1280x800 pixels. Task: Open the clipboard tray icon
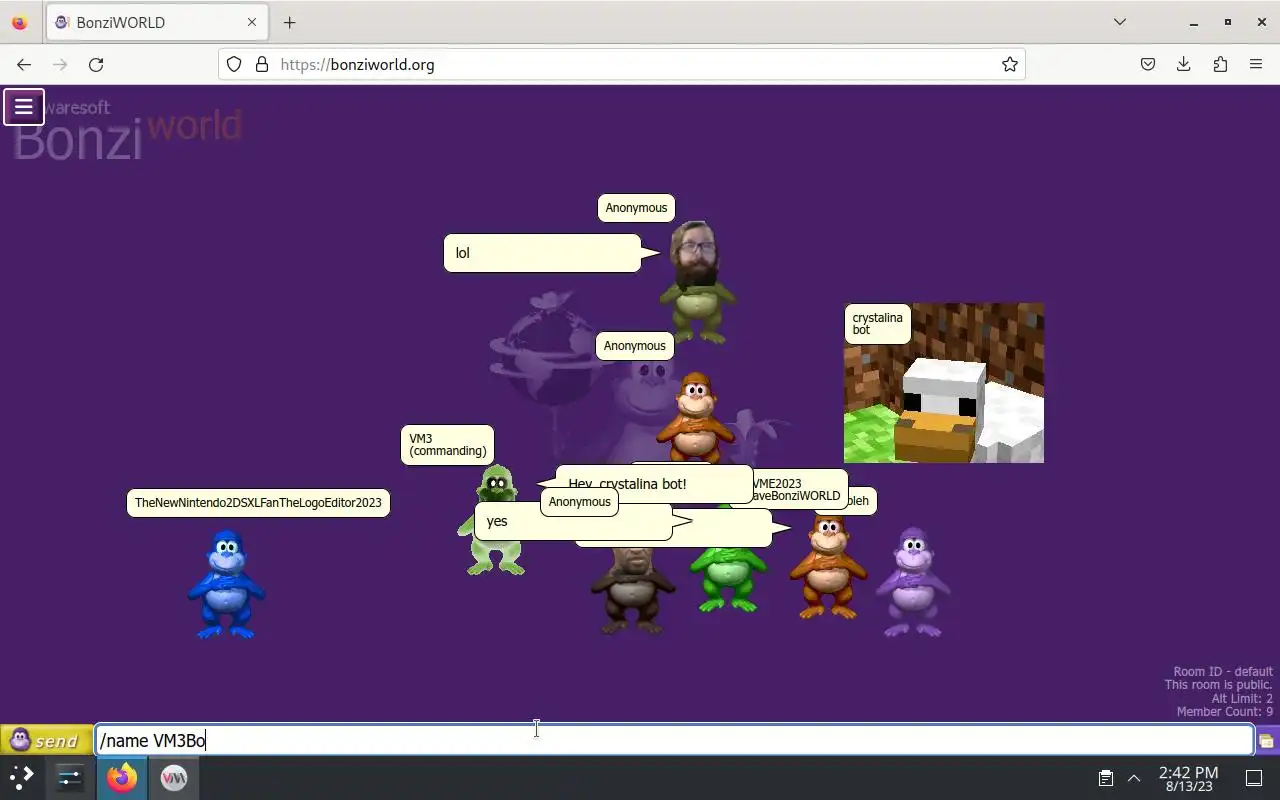[x=1105, y=778]
